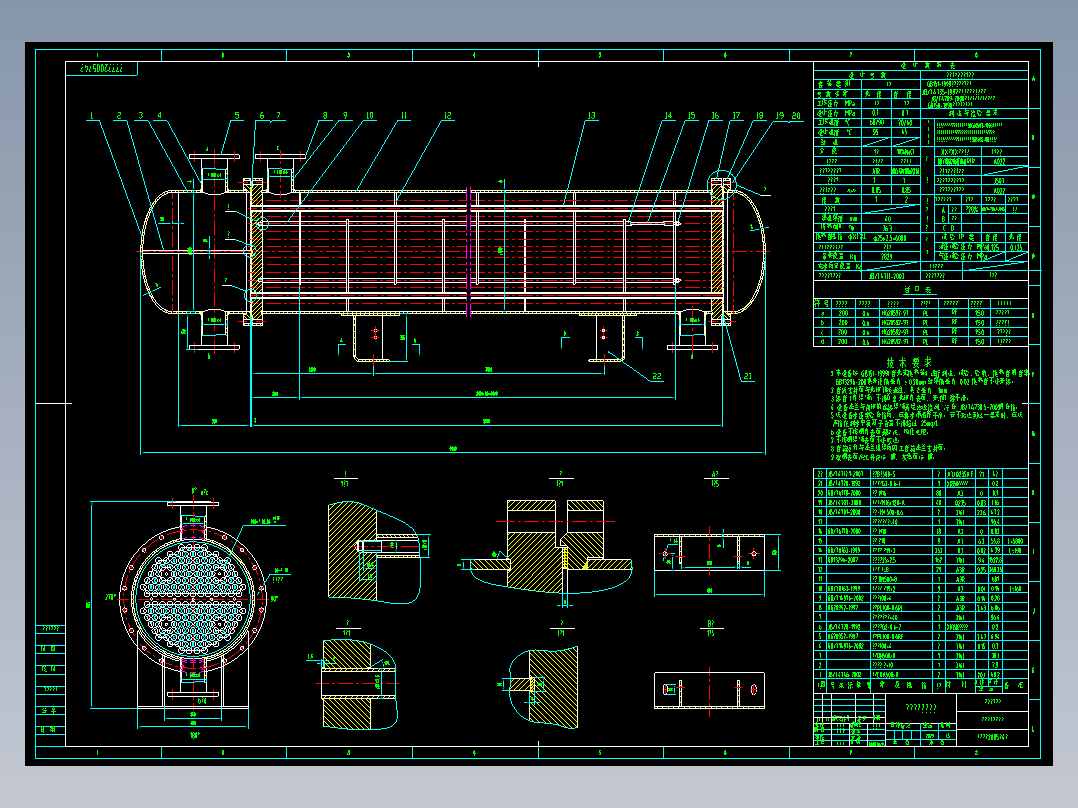
Task: Click the overall length dimension line below vessel
Action: [452, 453]
